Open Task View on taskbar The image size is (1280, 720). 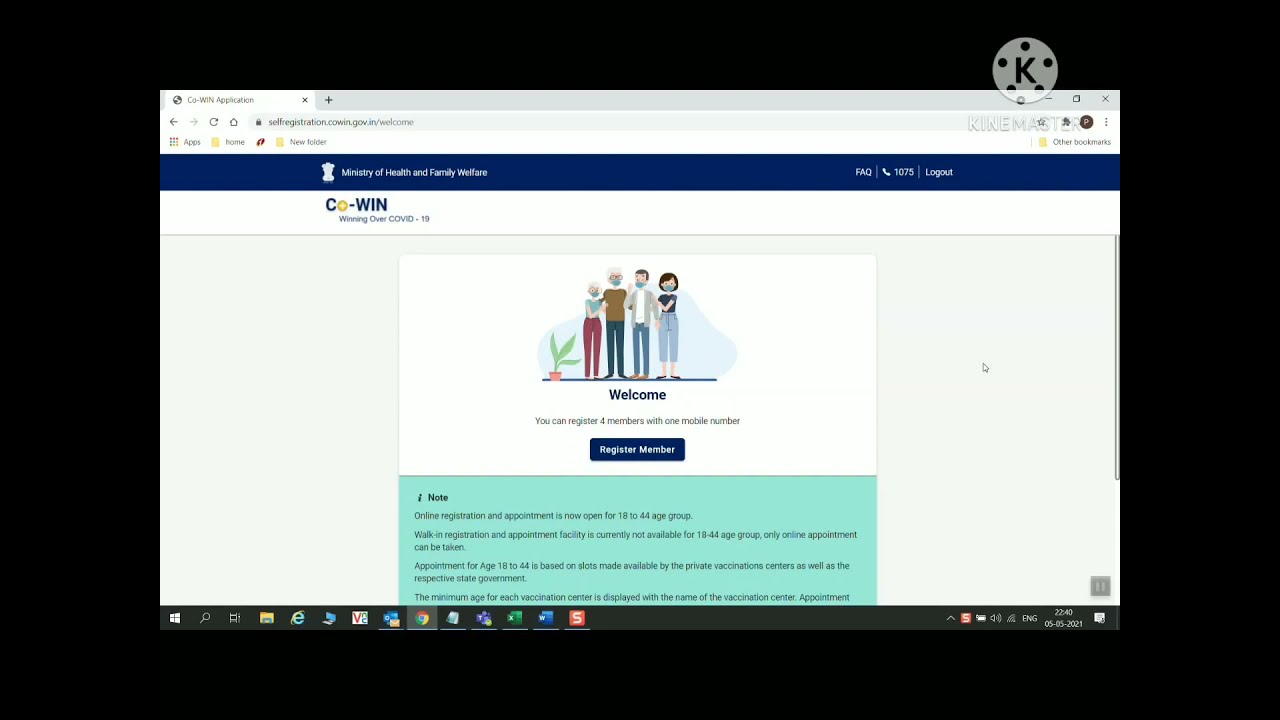(235, 618)
